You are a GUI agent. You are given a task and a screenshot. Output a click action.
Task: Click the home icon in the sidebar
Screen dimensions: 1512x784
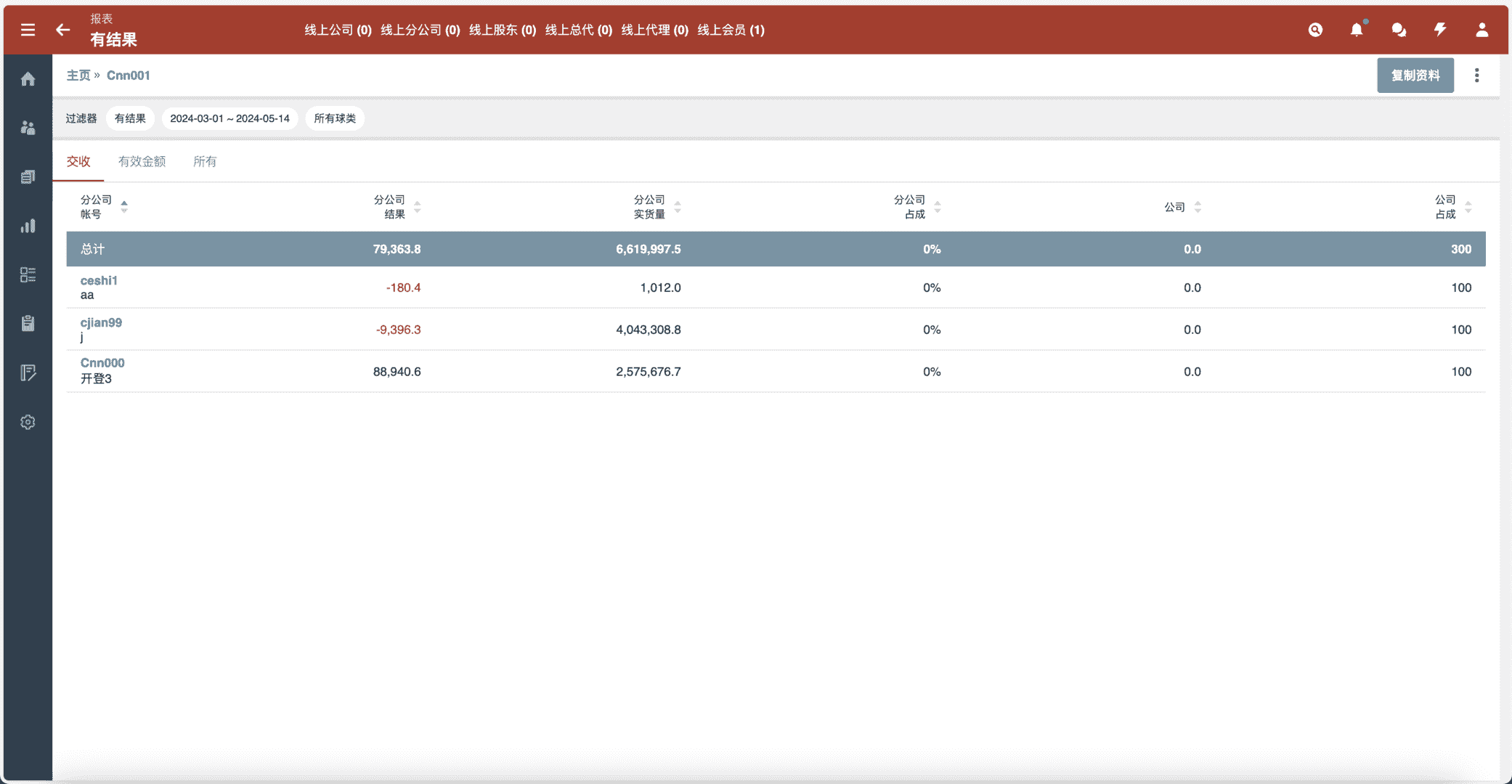[x=28, y=79]
